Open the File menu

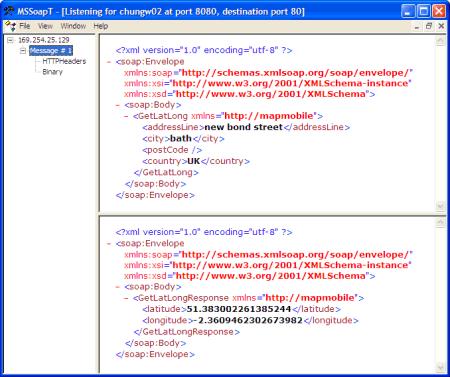click(24, 26)
